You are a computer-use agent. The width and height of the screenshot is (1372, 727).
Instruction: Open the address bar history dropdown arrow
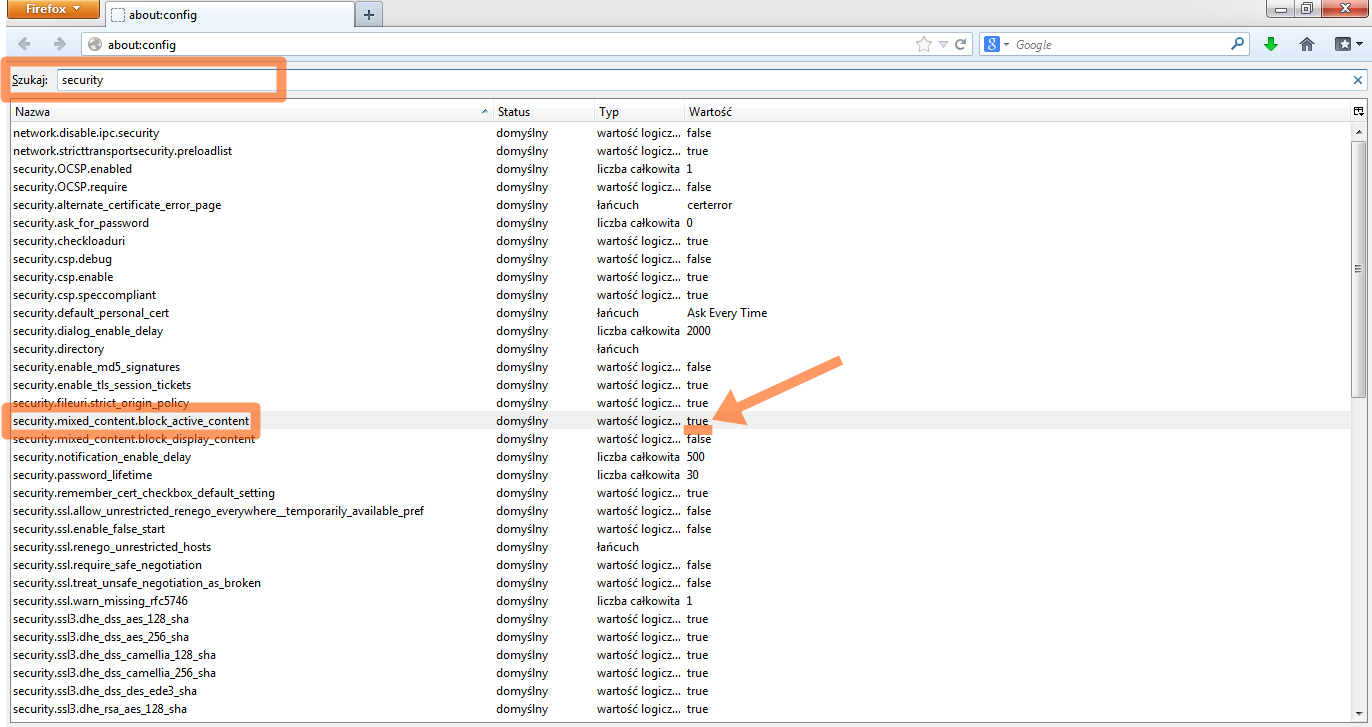point(943,44)
